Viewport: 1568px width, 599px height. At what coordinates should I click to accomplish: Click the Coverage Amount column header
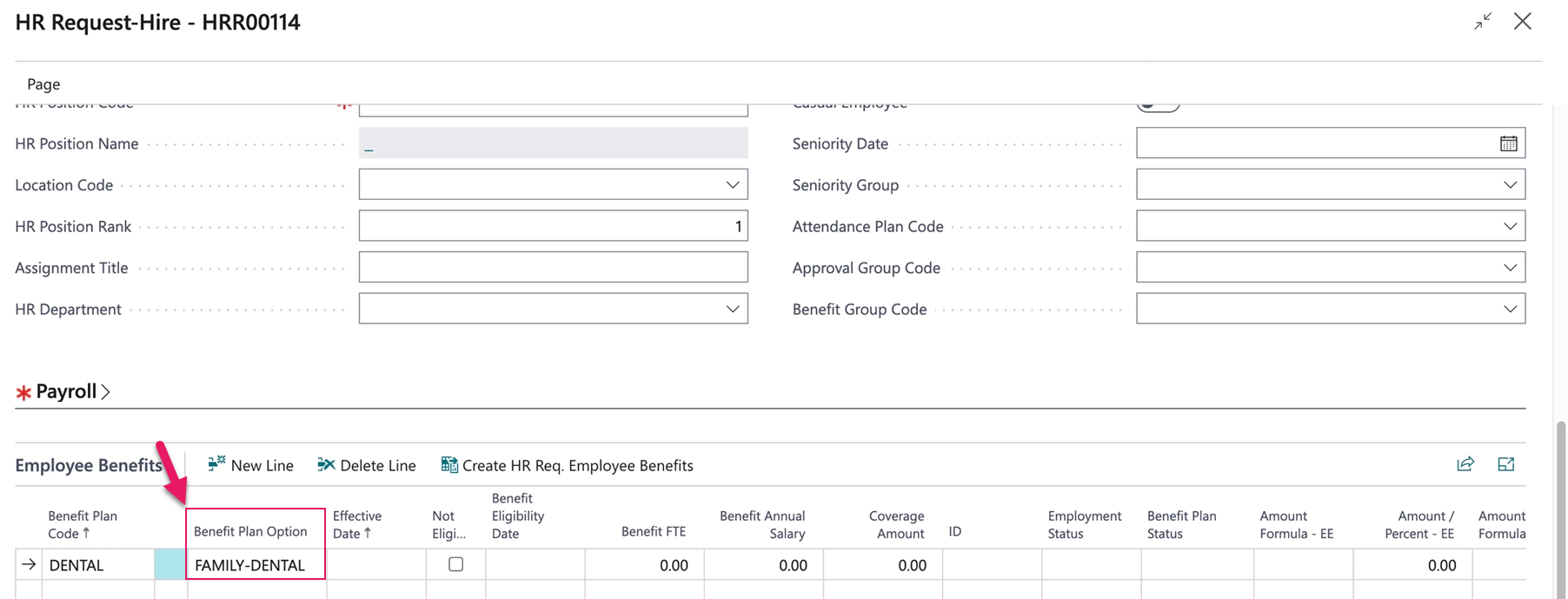pos(897,524)
